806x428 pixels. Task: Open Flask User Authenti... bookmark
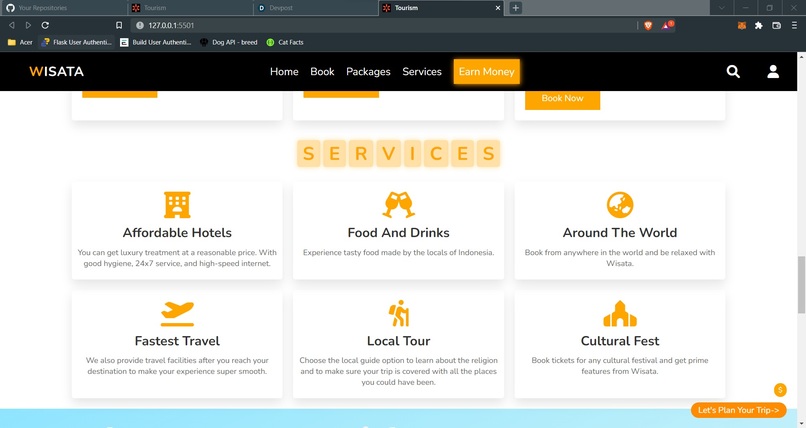coord(77,42)
